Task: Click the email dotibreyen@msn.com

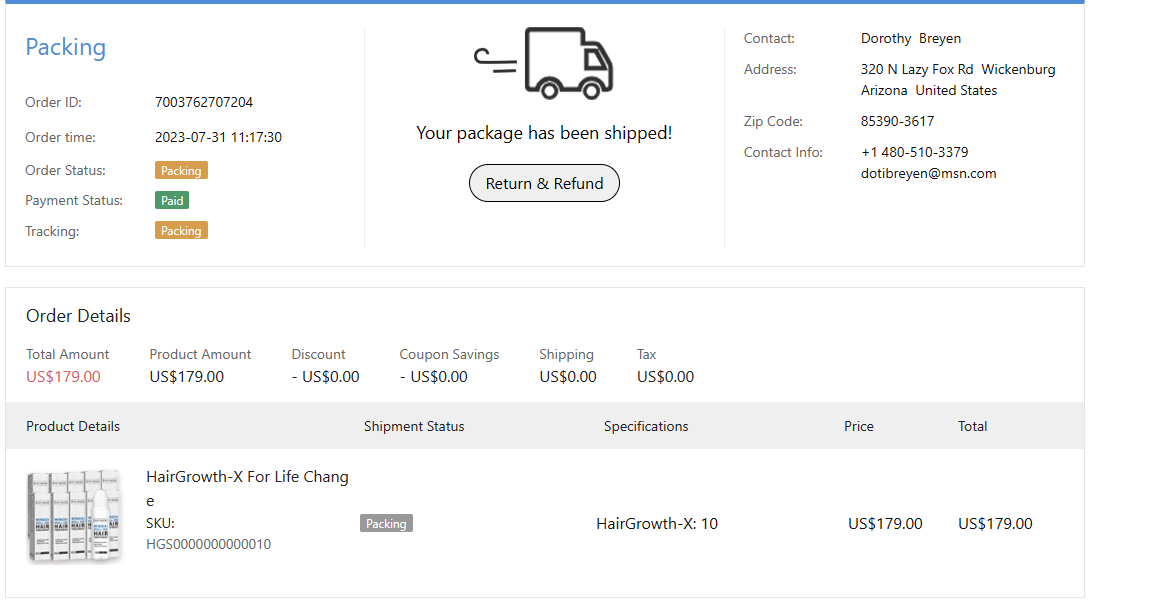Action: [x=928, y=173]
